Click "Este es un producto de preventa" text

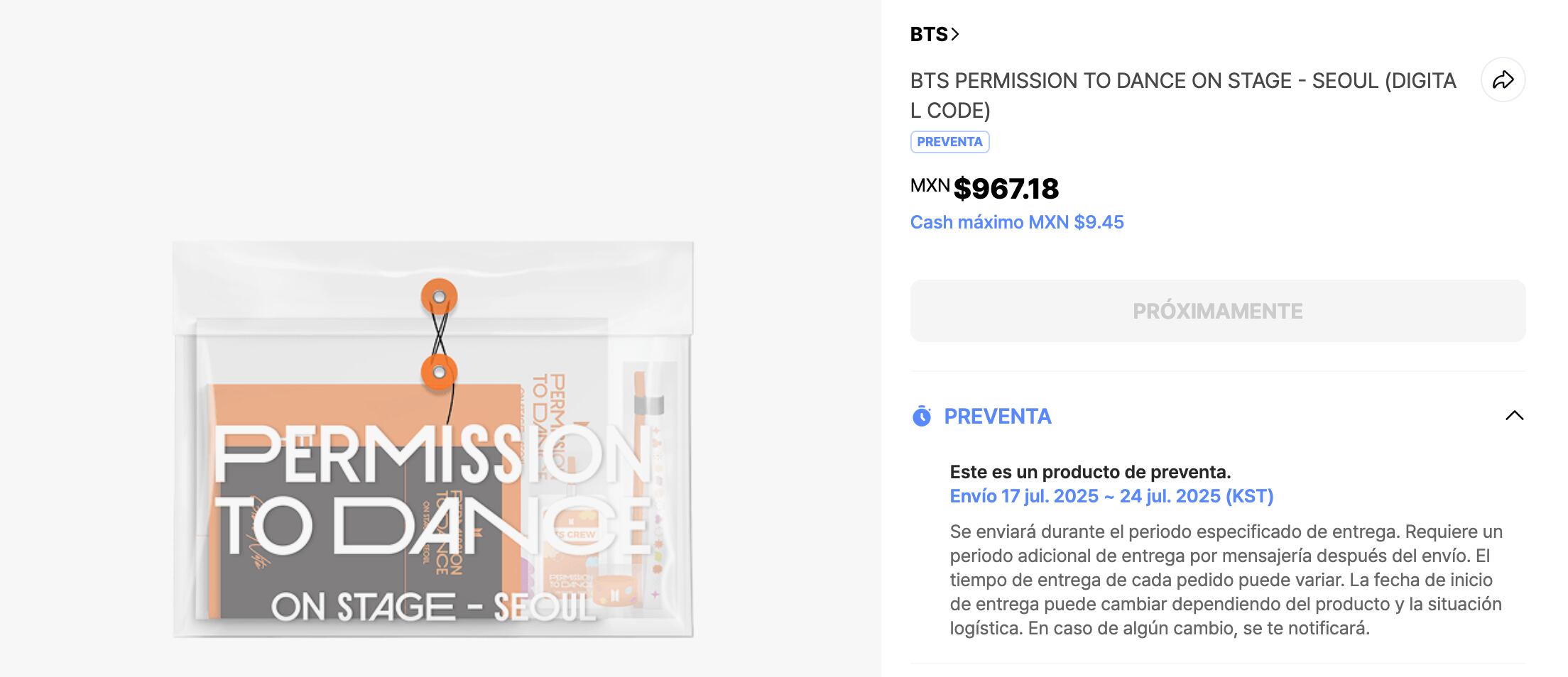(1090, 472)
